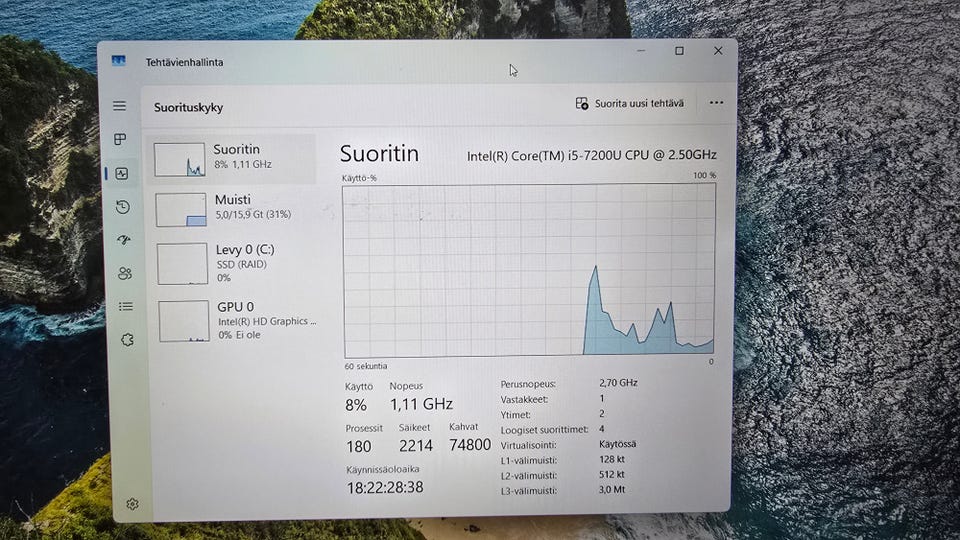Open the Processes page icon in the sidebar

tap(121, 140)
